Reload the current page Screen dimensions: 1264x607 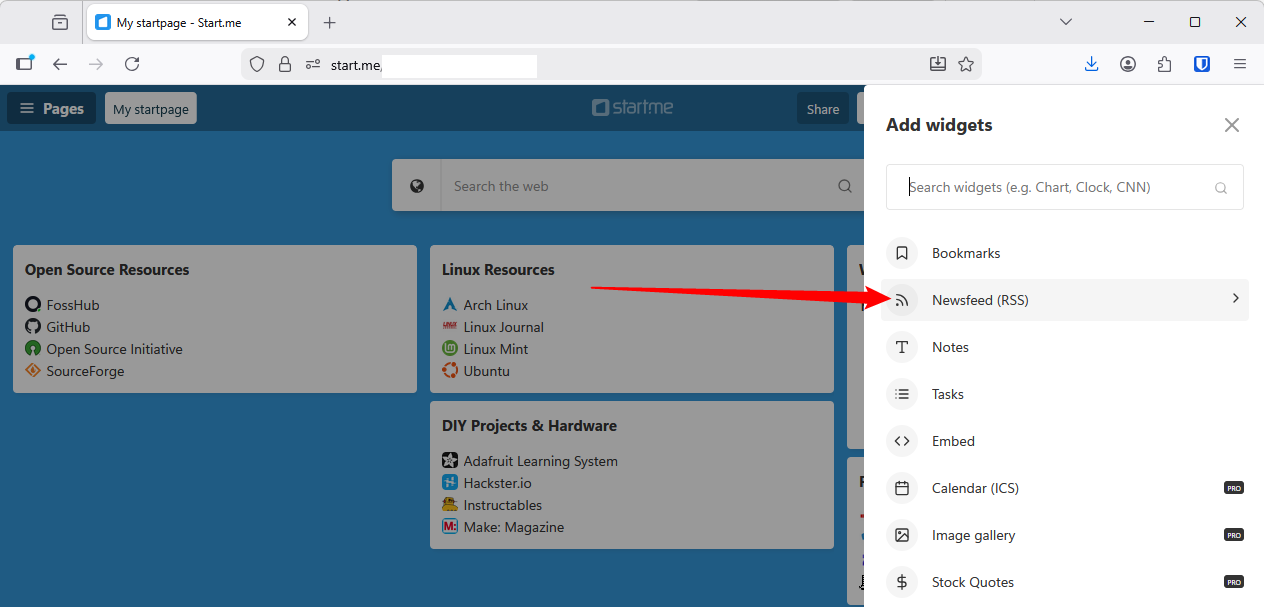click(x=132, y=64)
